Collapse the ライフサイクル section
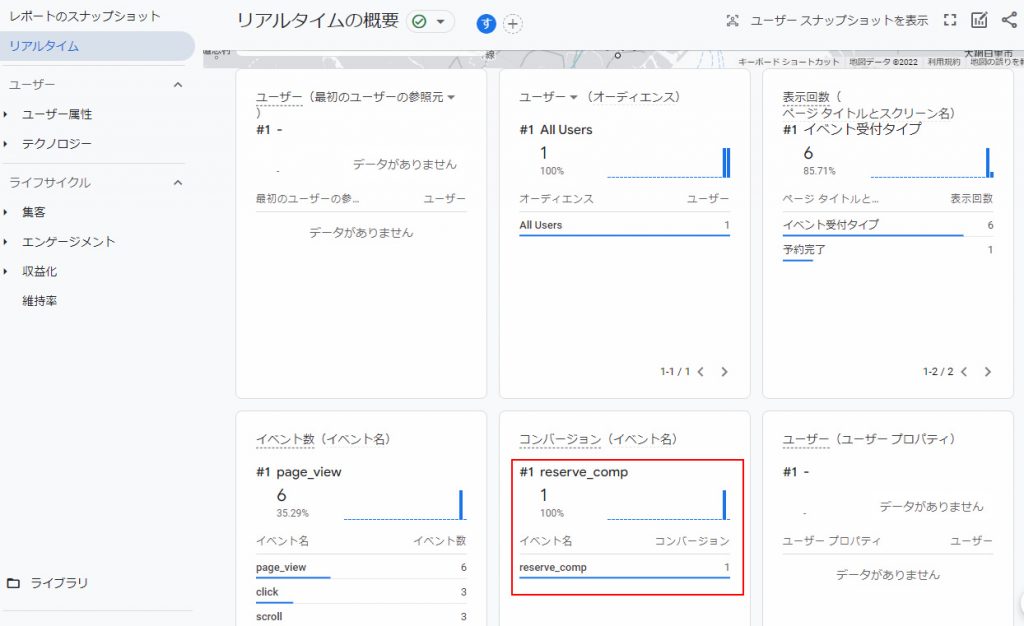1024x626 pixels. [178, 183]
